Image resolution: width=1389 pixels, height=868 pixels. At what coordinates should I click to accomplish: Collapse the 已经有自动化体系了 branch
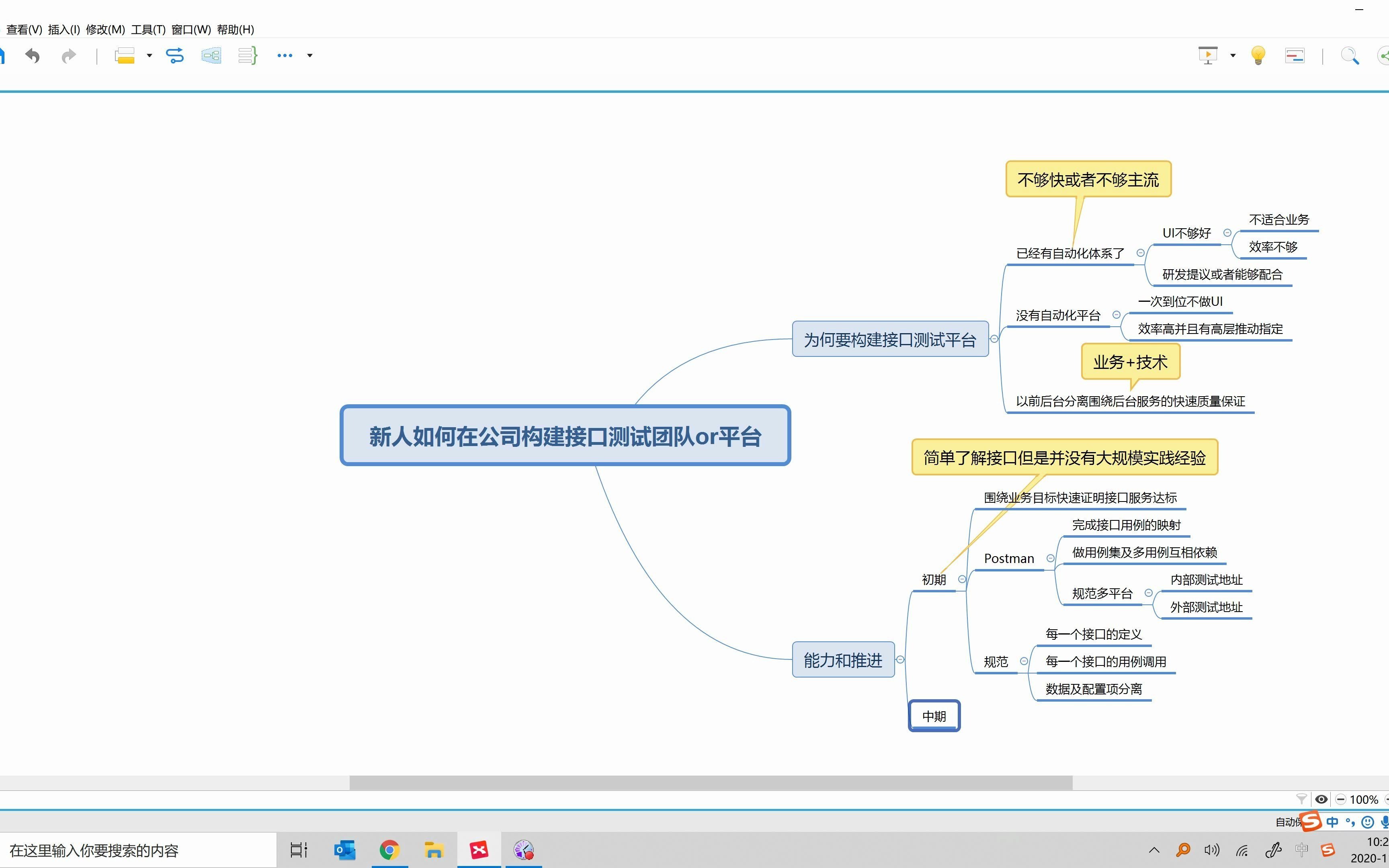coord(1141,253)
